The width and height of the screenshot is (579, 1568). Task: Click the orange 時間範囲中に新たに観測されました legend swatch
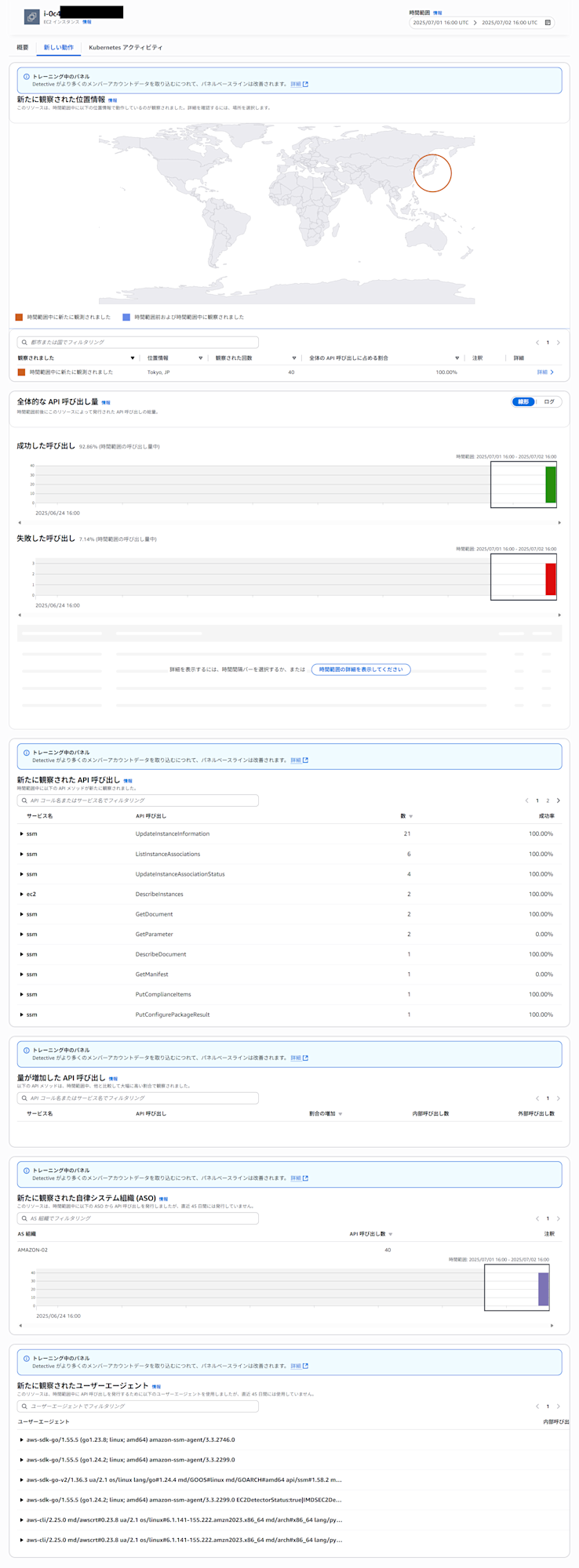click(x=20, y=317)
